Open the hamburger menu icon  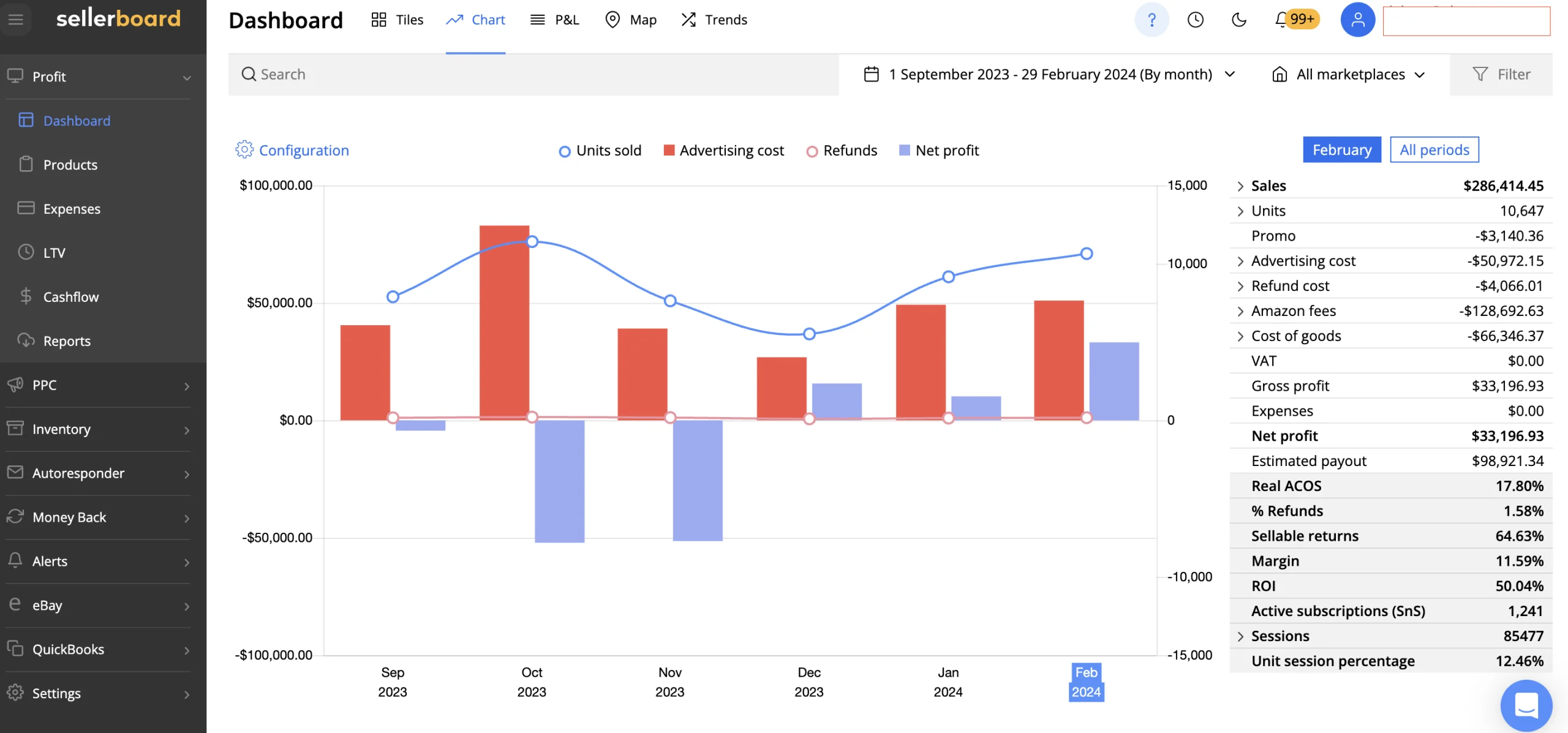point(16,19)
